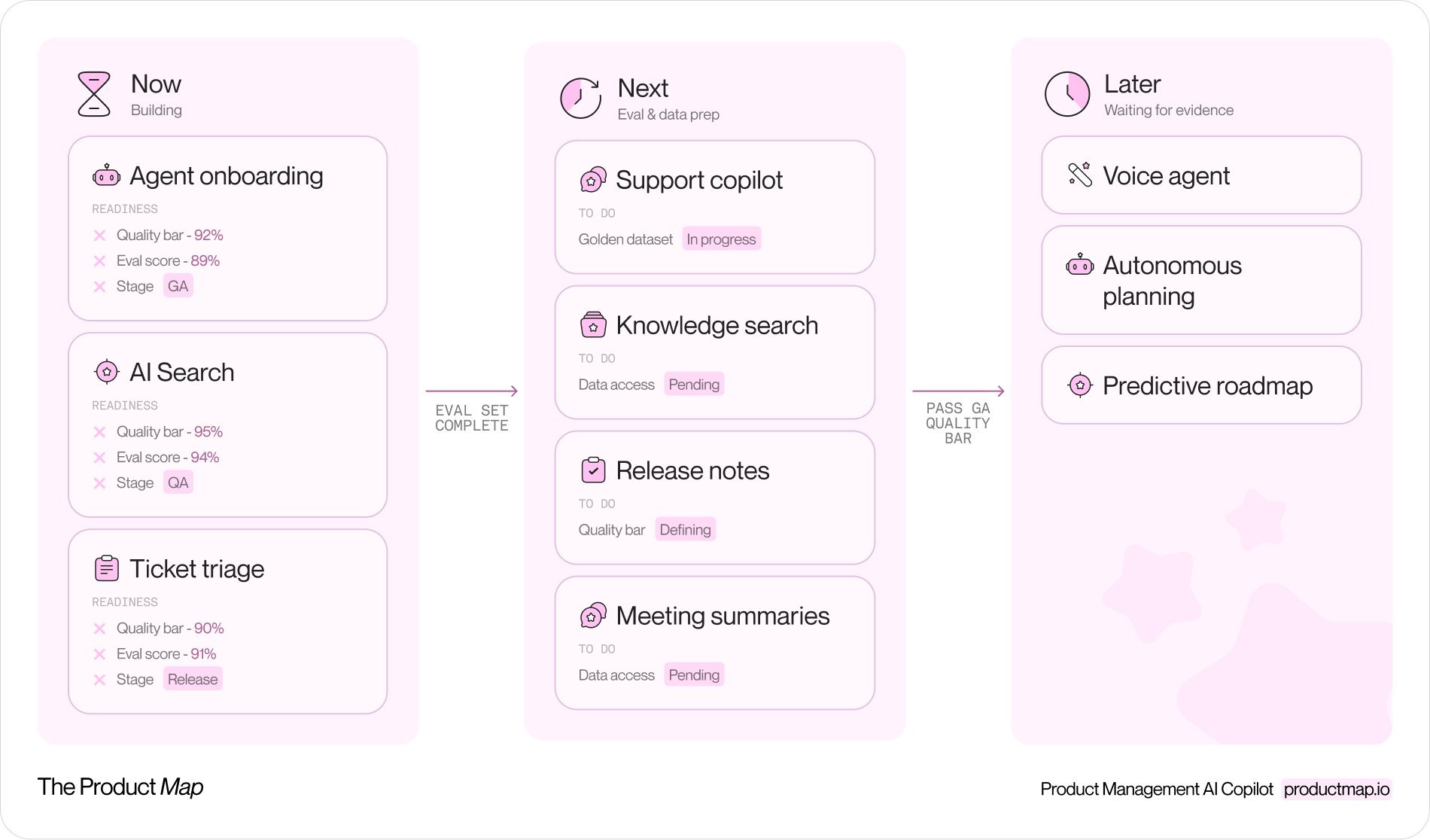Select the GA stage tag in Agent onboarding
Screen dimensions: 1430x840
pos(178,286)
